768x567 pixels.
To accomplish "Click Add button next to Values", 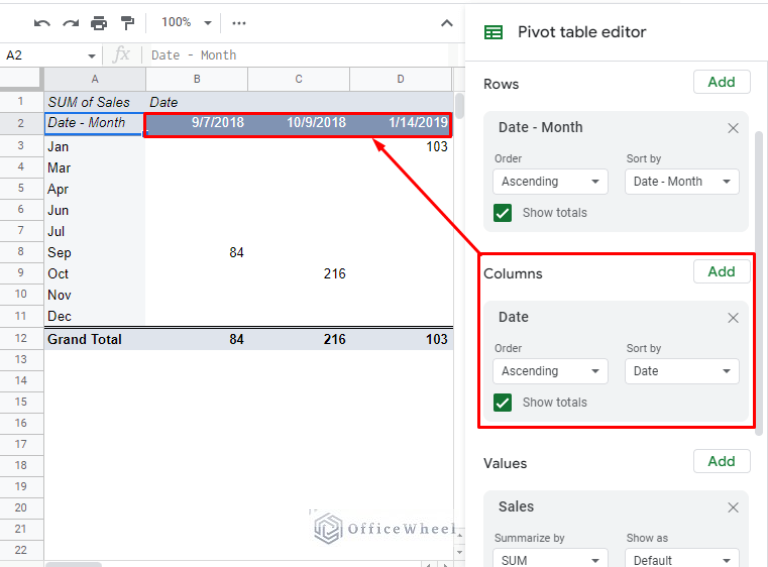I will (721, 461).
